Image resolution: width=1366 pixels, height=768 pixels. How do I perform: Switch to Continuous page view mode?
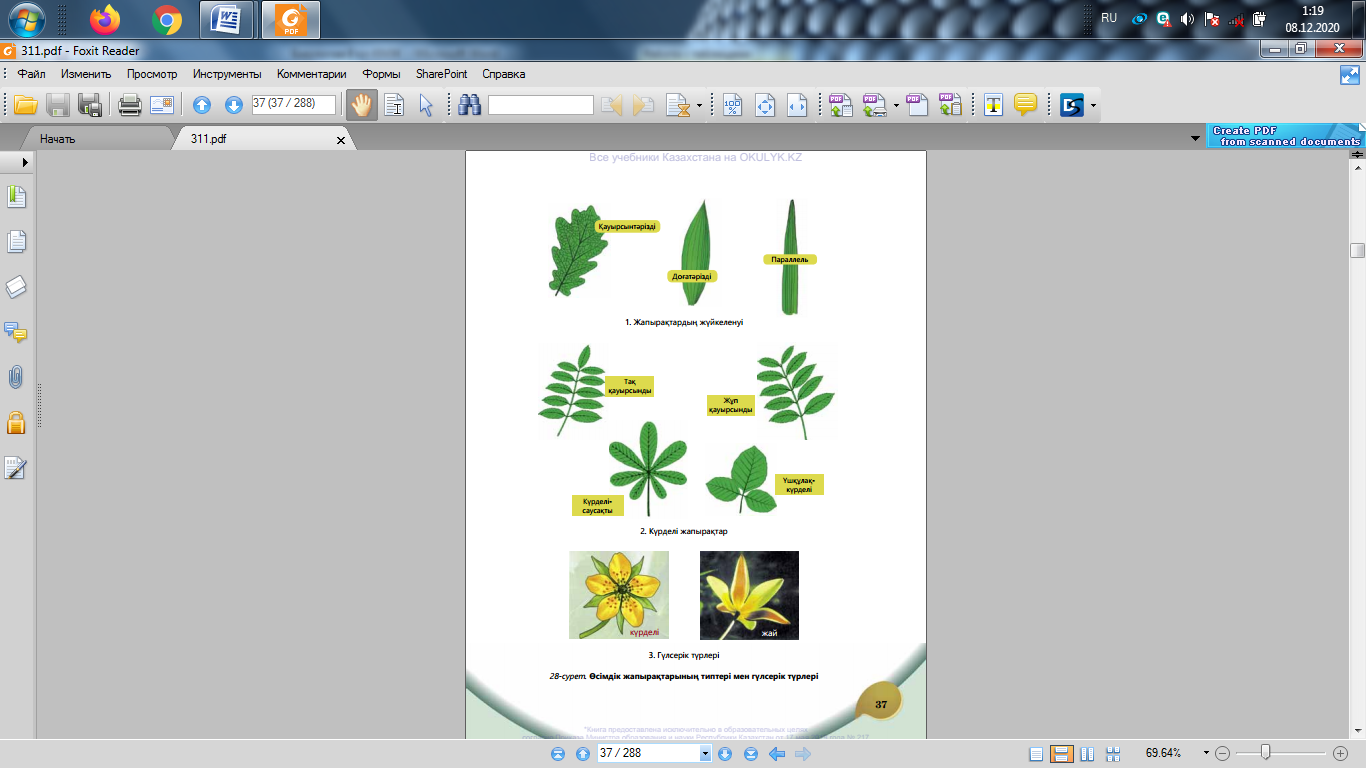1062,754
